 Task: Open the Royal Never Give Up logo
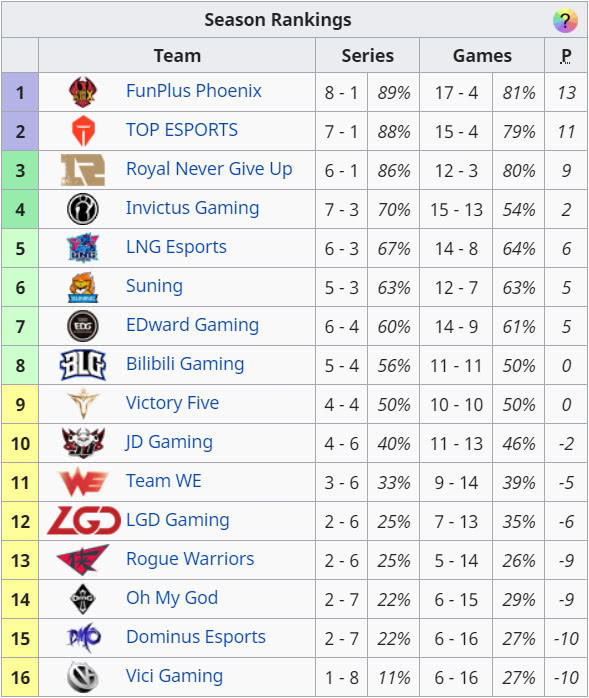83,170
